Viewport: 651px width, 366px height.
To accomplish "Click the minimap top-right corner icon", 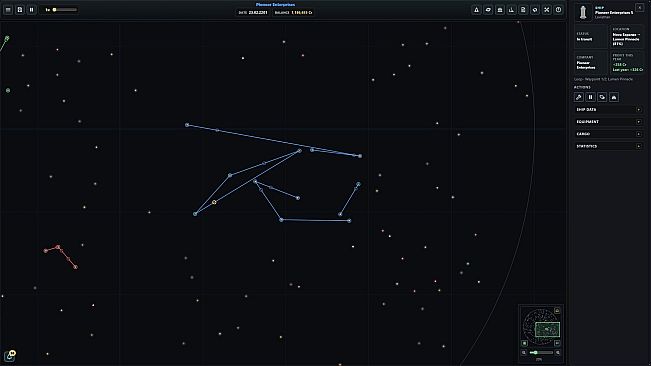I will pos(557,310).
